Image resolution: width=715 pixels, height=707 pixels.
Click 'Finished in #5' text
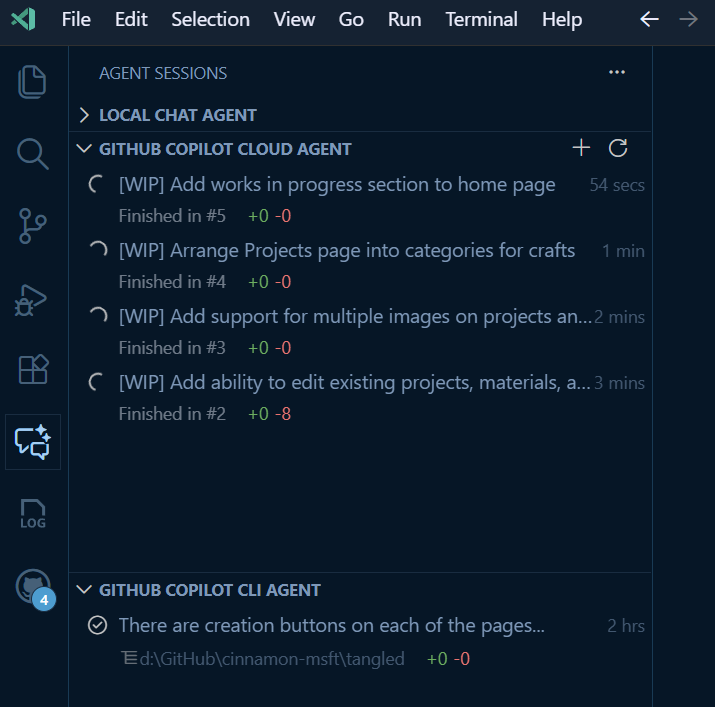172,216
